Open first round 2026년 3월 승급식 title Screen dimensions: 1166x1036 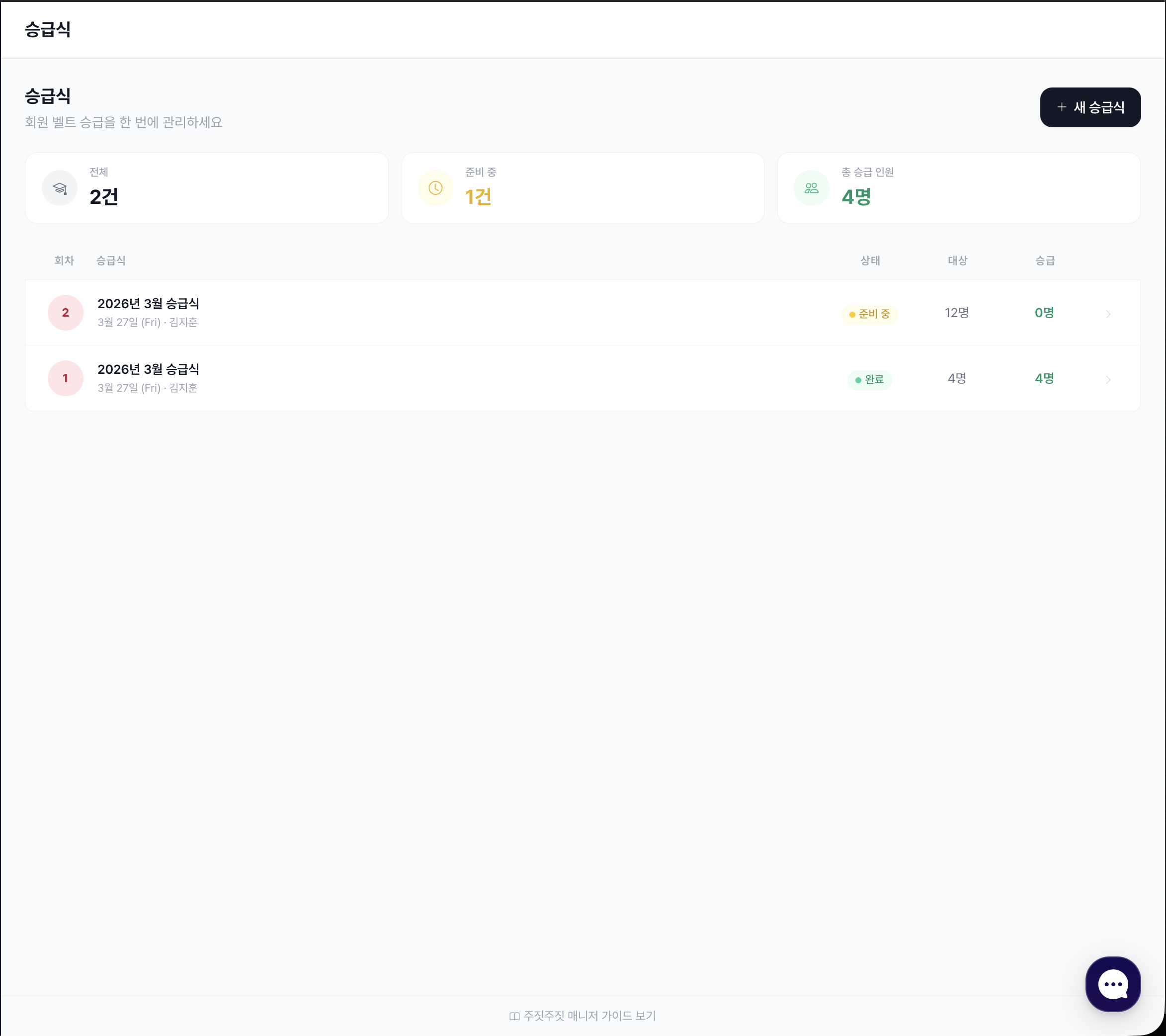pyautogui.click(x=148, y=369)
